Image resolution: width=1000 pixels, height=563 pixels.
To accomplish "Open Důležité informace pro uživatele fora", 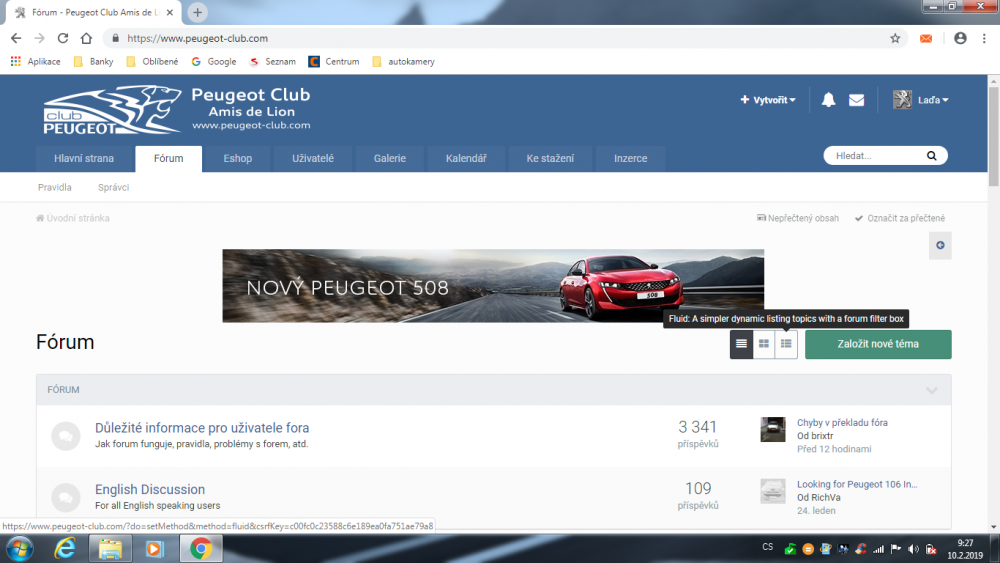I will 202,428.
